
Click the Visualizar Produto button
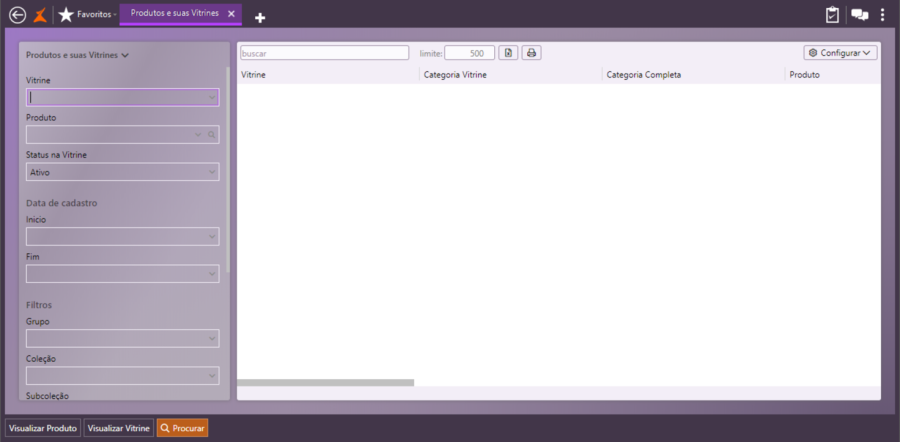43,428
